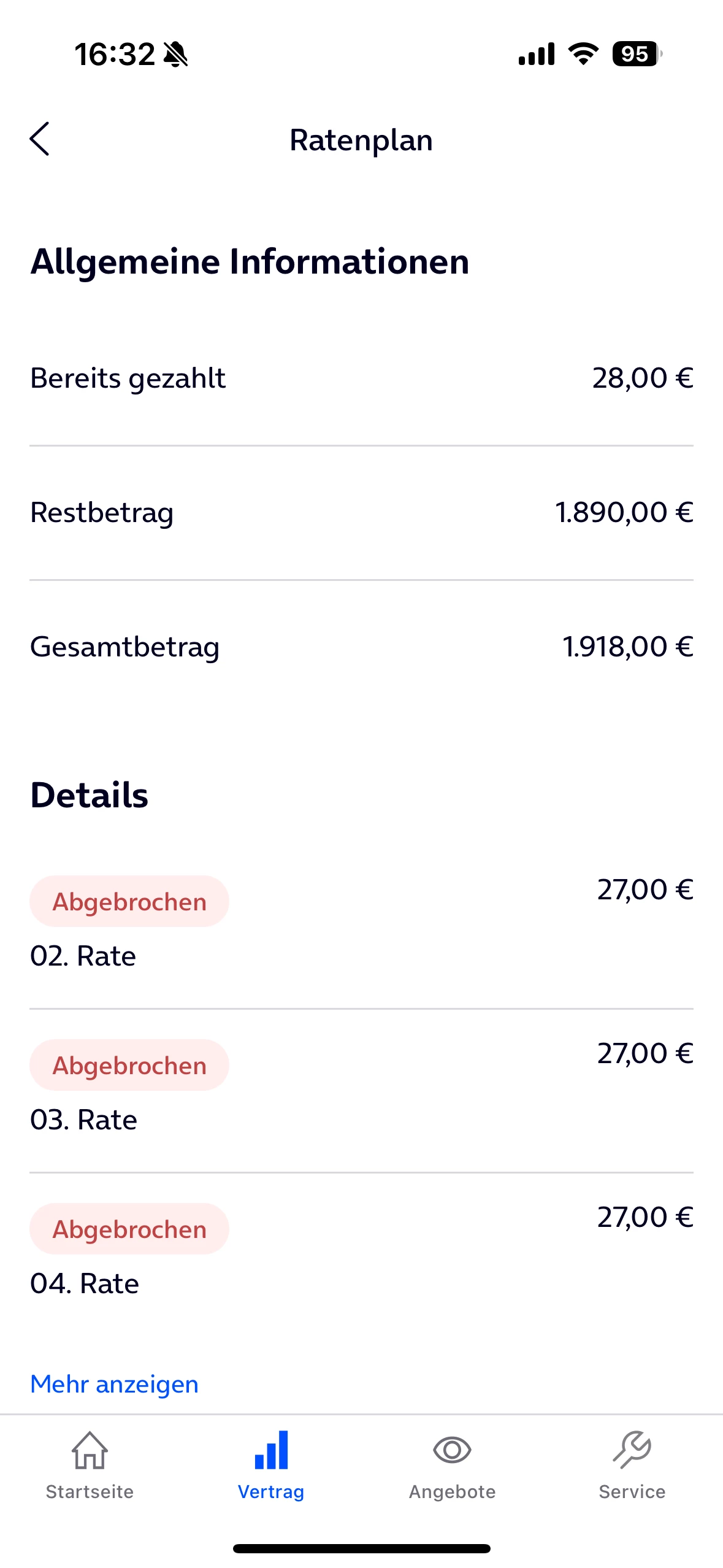This screenshot has width=723, height=1568.
Task: Tap the Wi-Fi status icon
Action: pos(583,54)
